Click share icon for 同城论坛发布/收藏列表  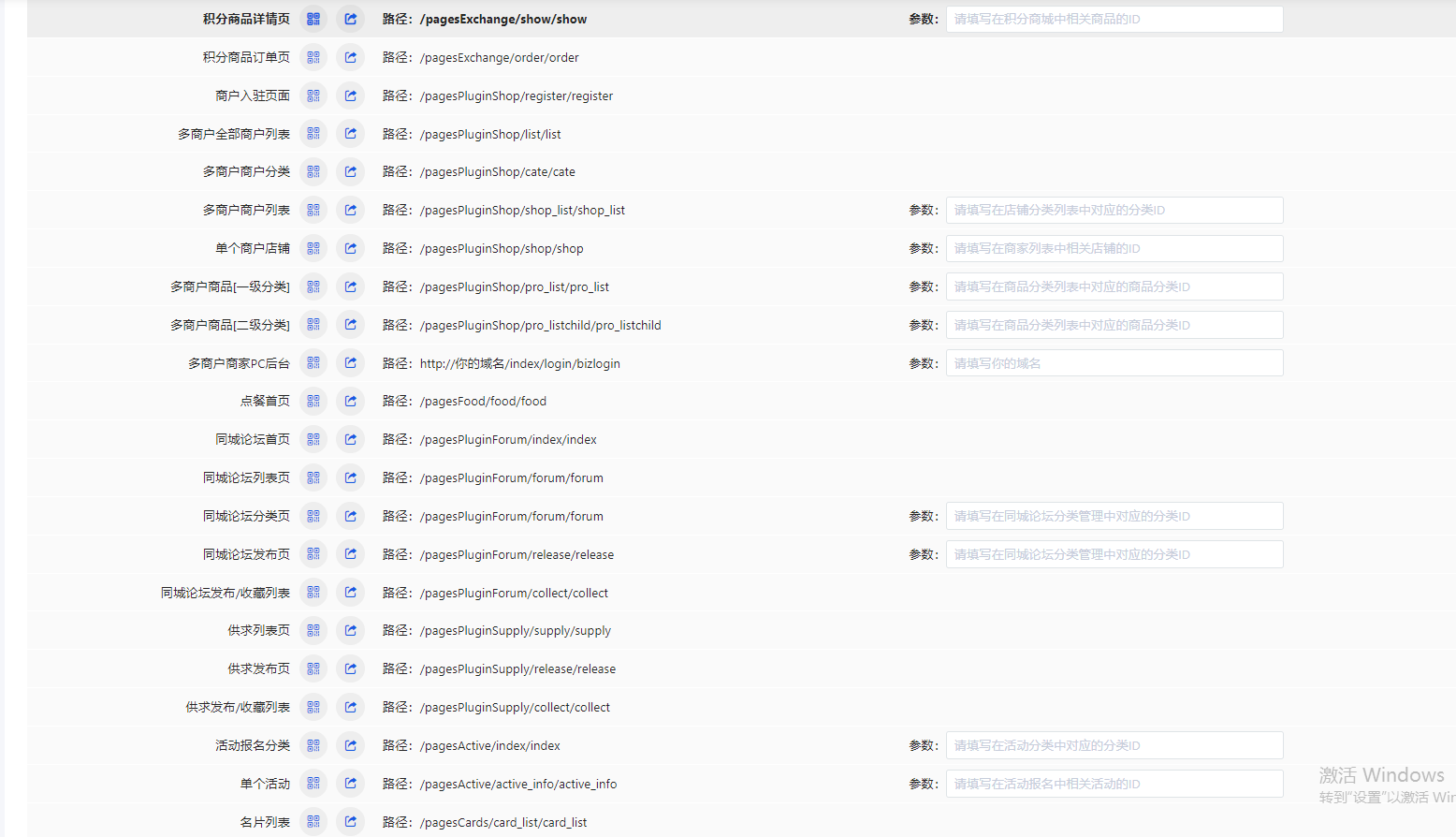pyautogui.click(x=350, y=593)
